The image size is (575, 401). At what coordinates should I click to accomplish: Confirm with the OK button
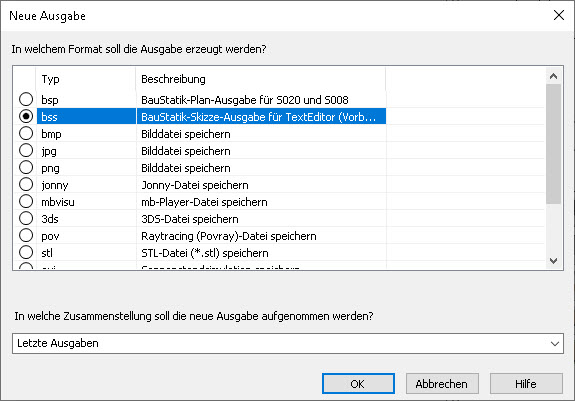(x=358, y=384)
